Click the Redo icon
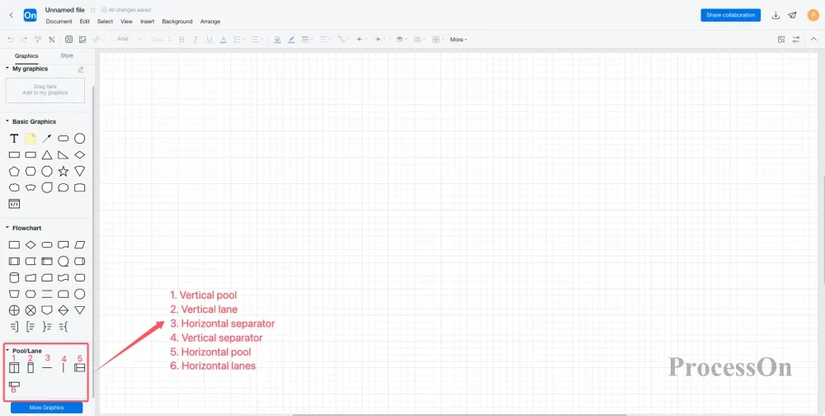Viewport: 825px width, 416px height. point(24,39)
